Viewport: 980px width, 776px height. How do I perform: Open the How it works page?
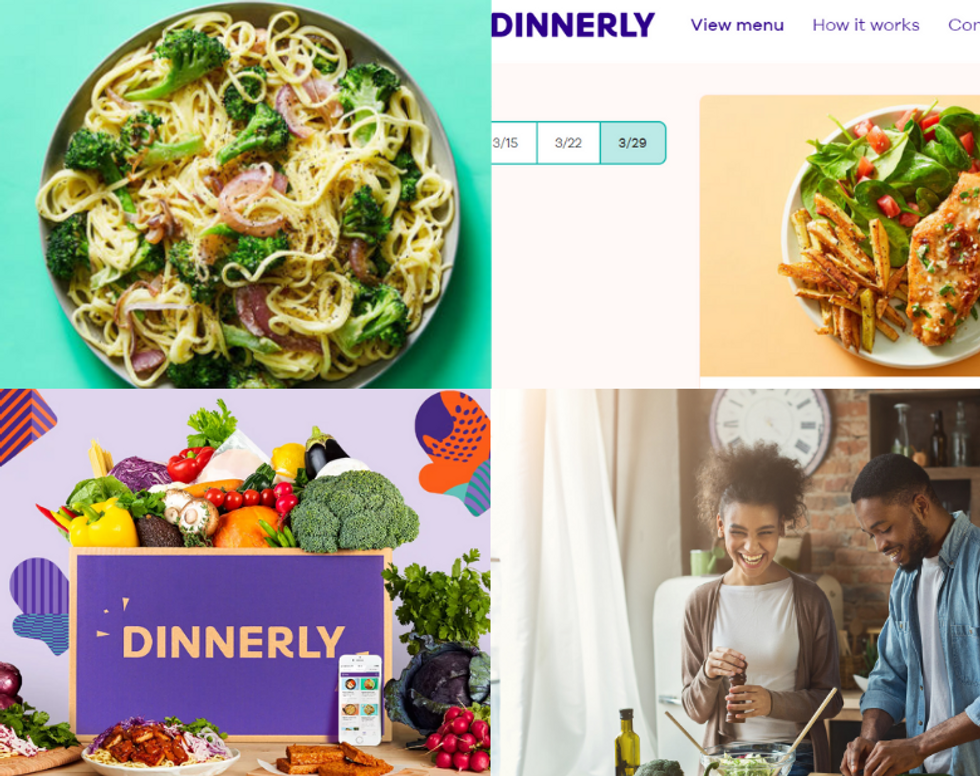(x=866, y=25)
